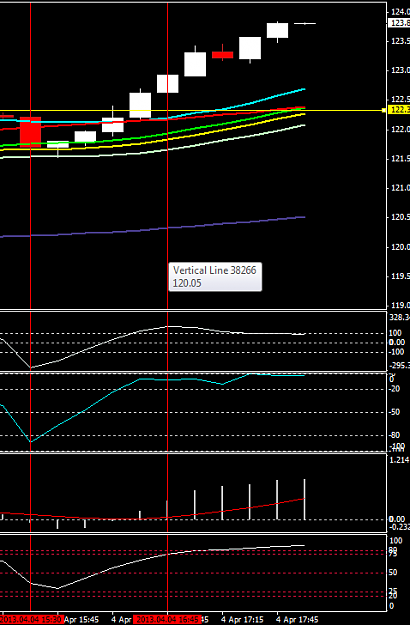This screenshot has height=625, width=410.
Task: Click the last doji candle near 123.8
Action: (x=305, y=24)
